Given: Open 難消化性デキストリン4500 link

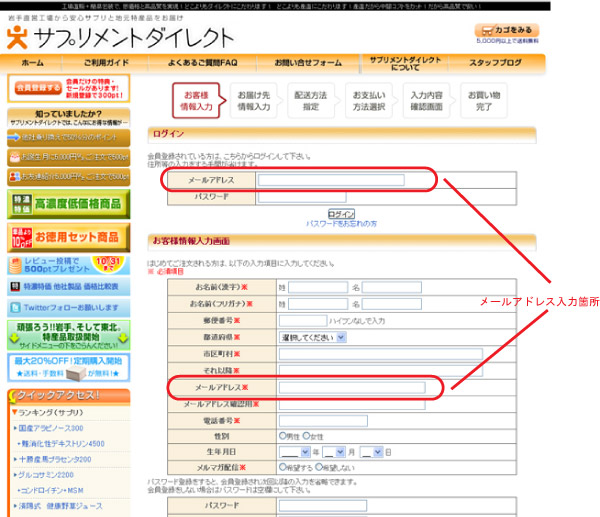Looking at the screenshot, I should [x=63, y=444].
